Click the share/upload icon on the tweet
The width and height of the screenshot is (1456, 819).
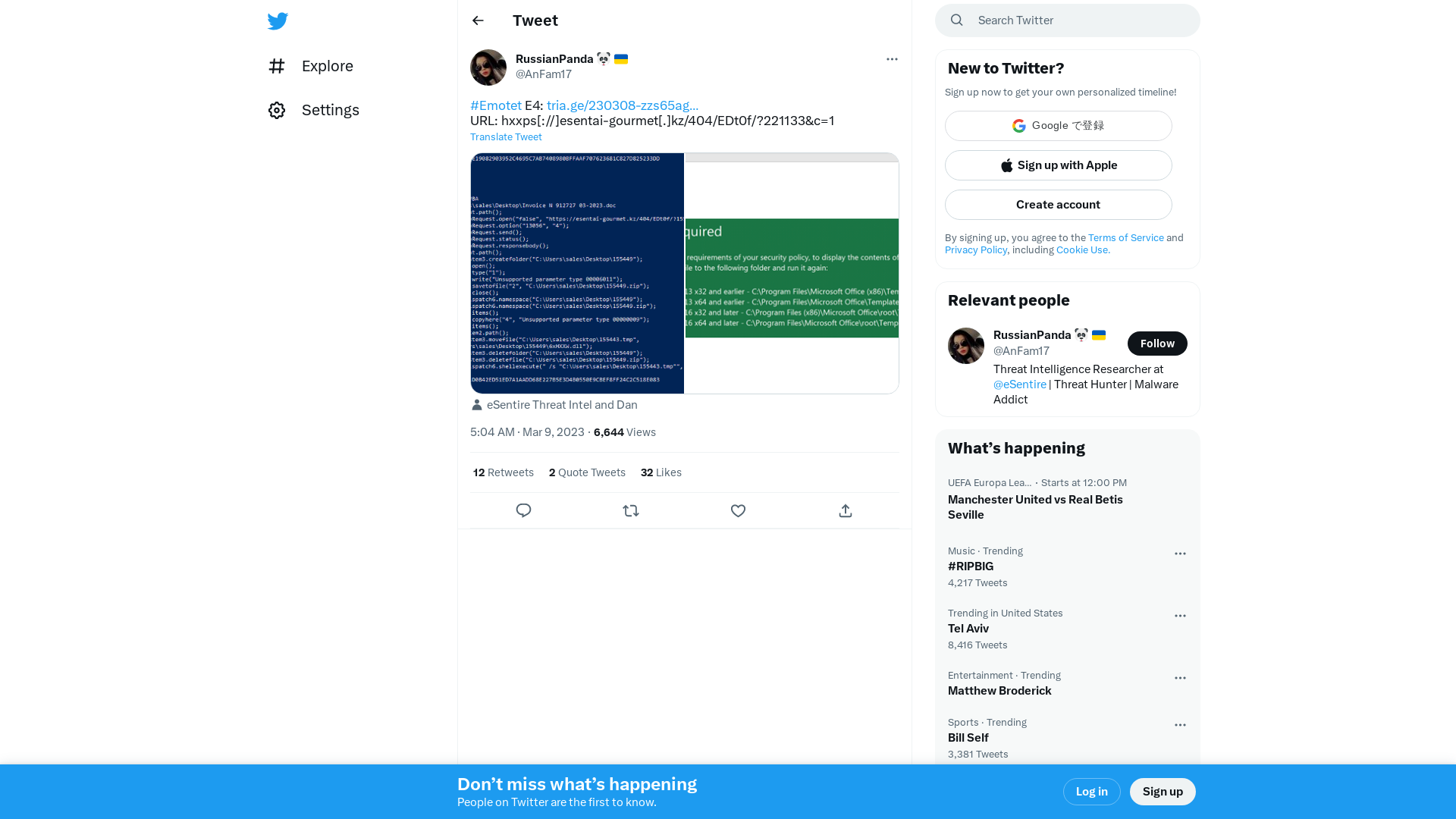pos(845,510)
